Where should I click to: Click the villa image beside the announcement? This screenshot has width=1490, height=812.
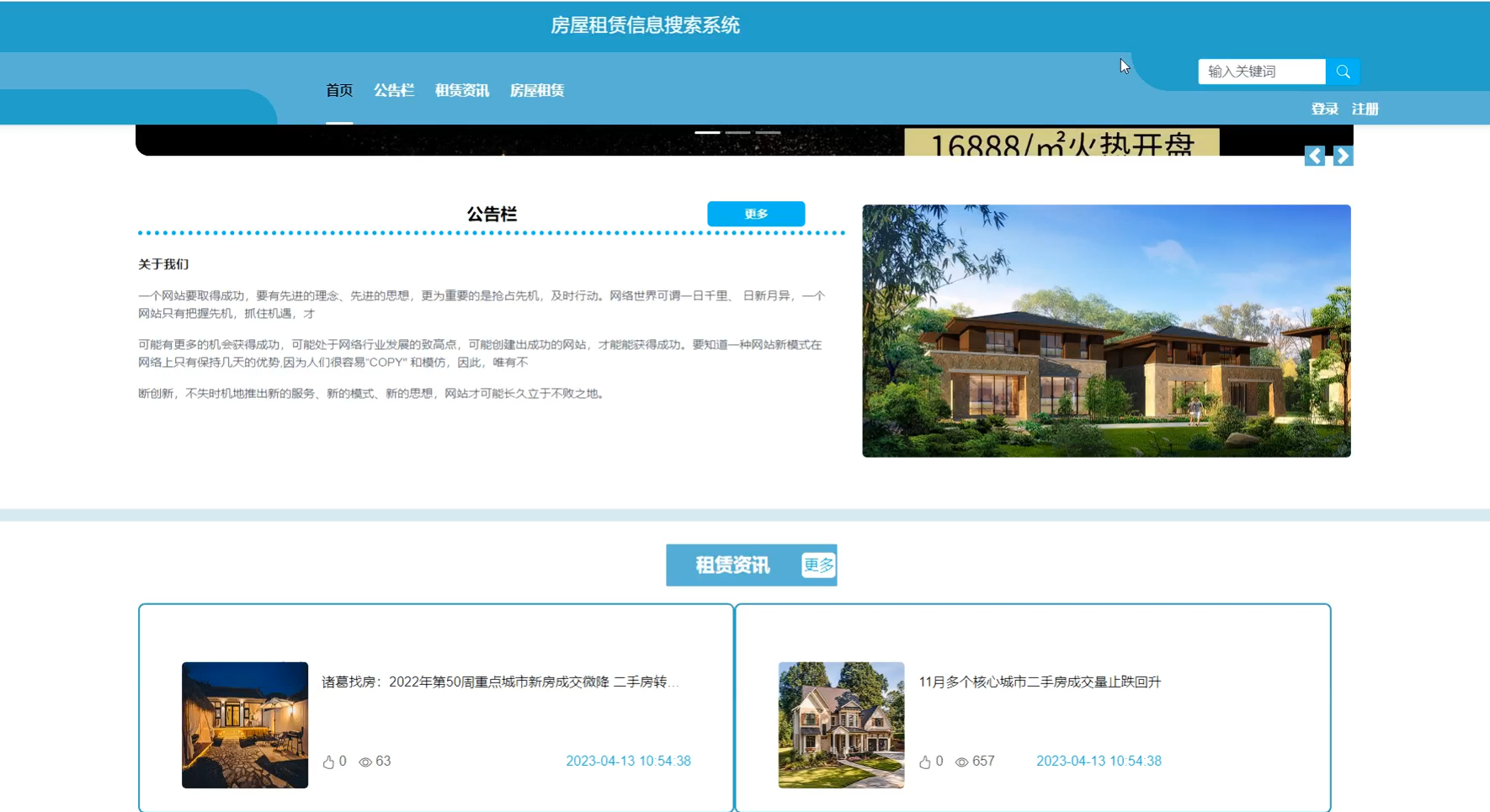[x=1105, y=330]
